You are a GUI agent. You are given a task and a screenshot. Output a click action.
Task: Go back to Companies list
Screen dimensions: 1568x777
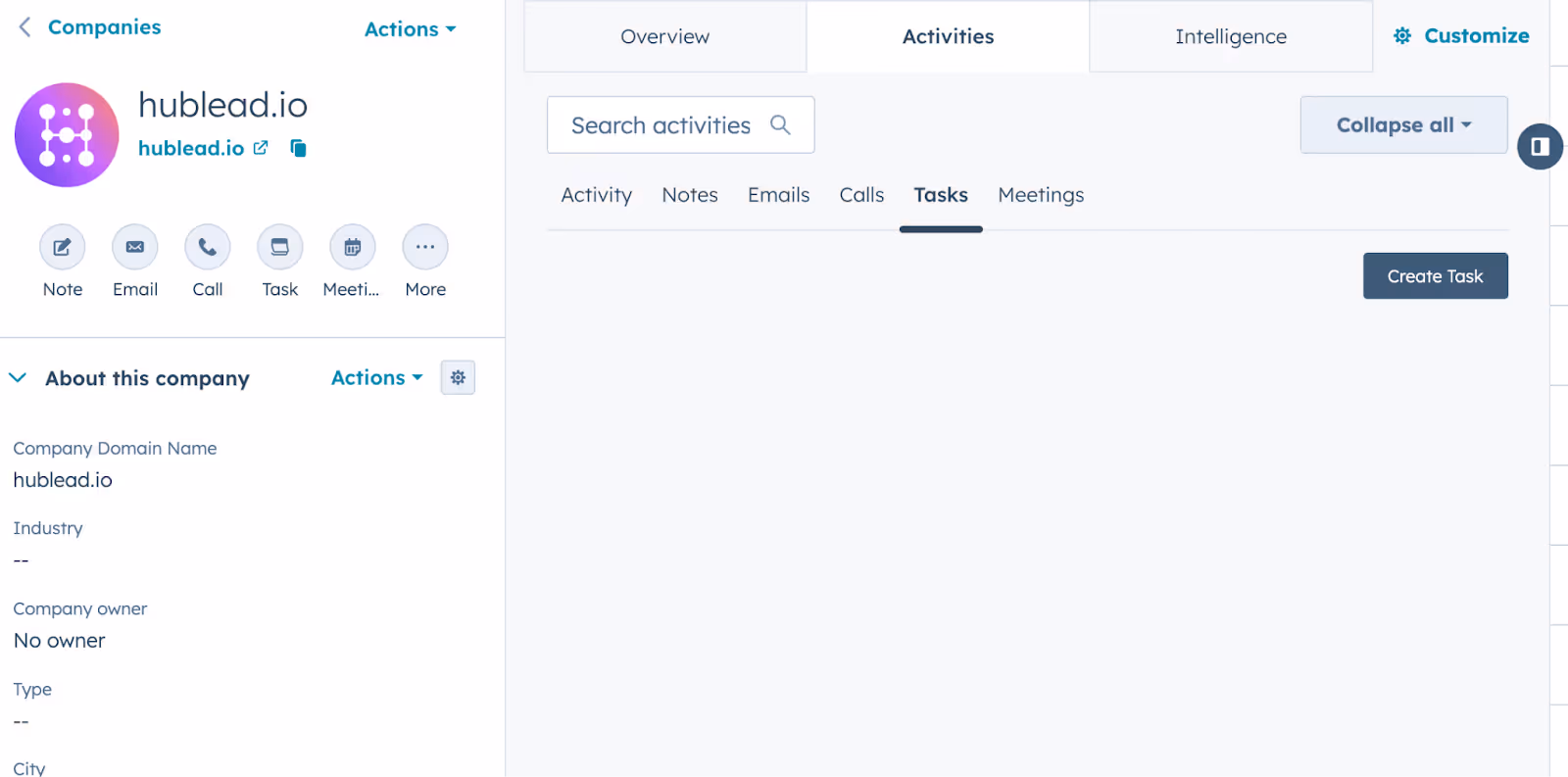pos(104,27)
